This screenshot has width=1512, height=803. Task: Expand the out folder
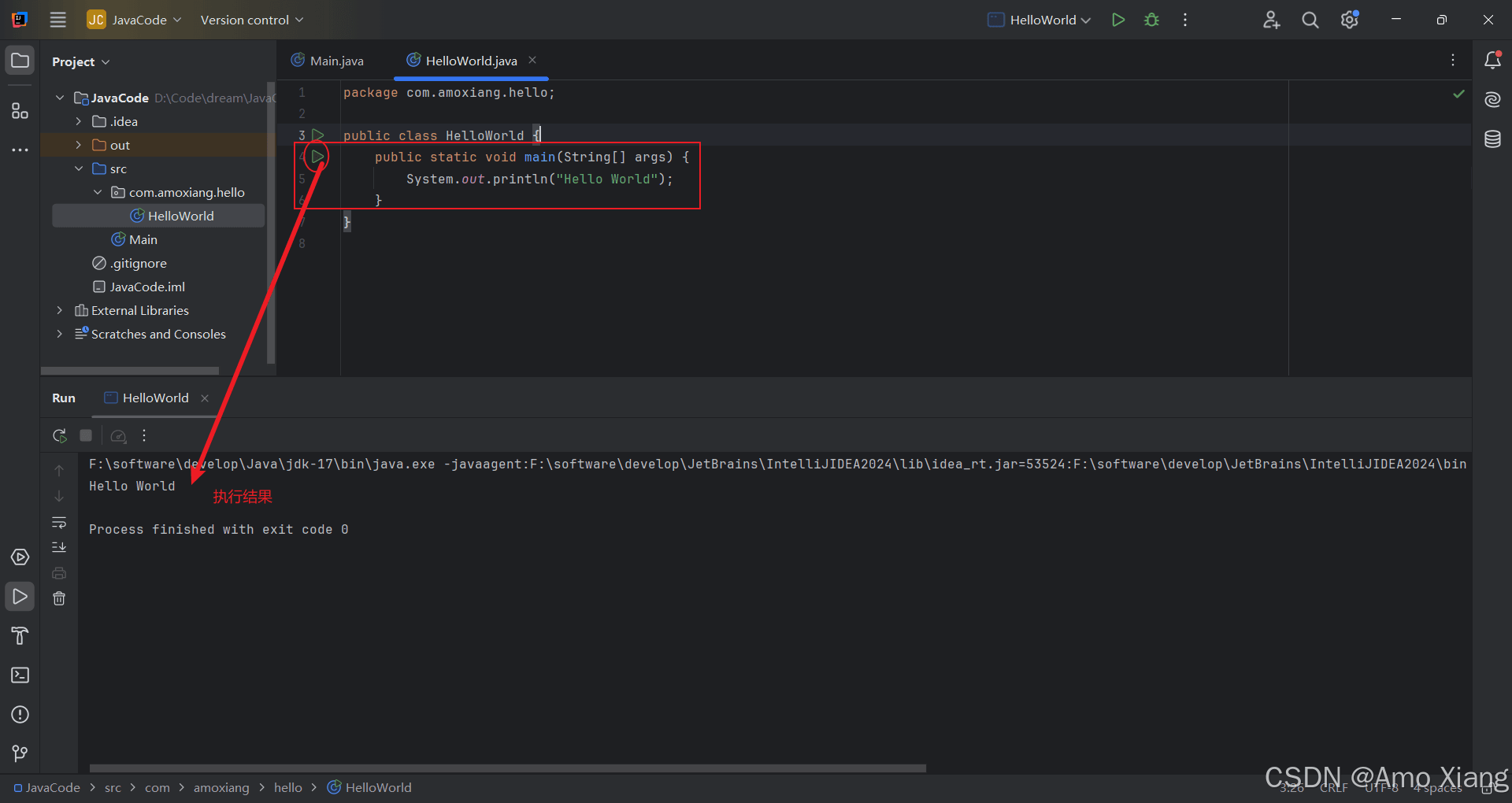pyautogui.click(x=78, y=145)
